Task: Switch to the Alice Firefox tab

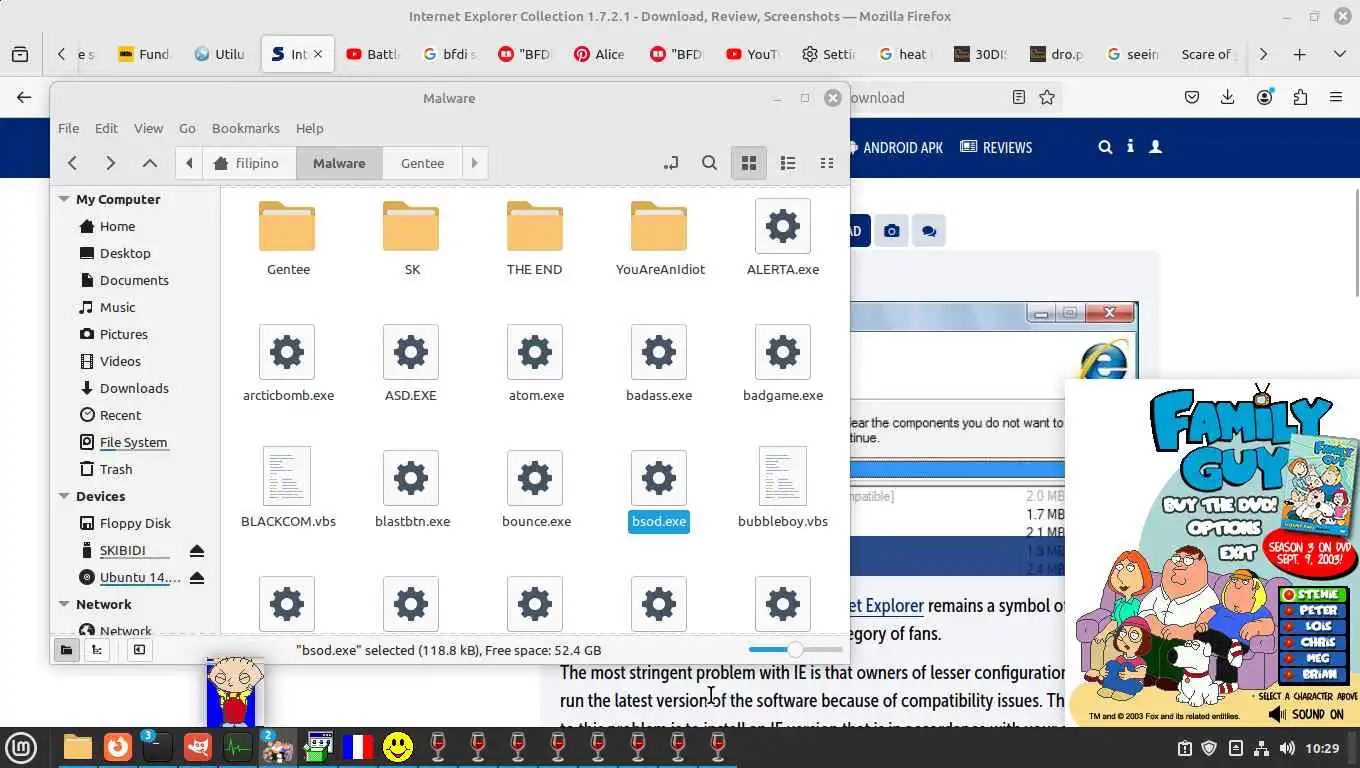Action: tap(599, 54)
